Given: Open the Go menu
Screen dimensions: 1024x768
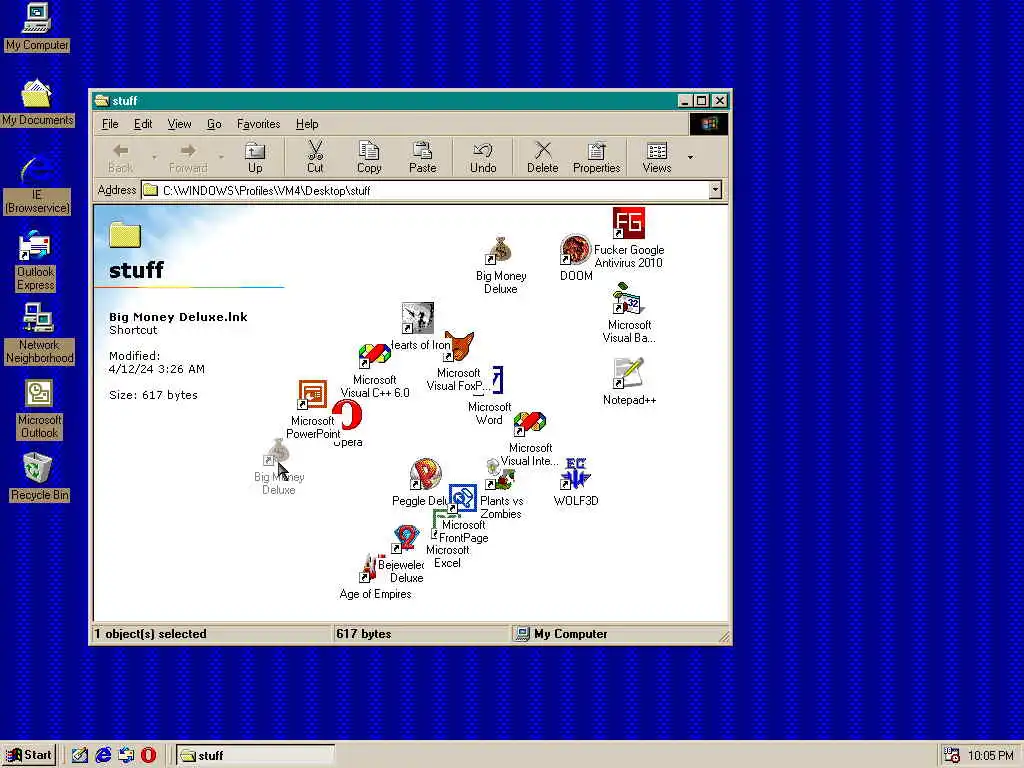Looking at the screenshot, I should coord(214,124).
